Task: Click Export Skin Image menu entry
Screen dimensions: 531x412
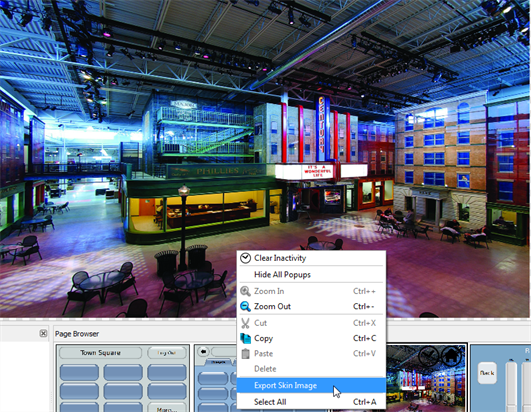Action: tap(311, 385)
